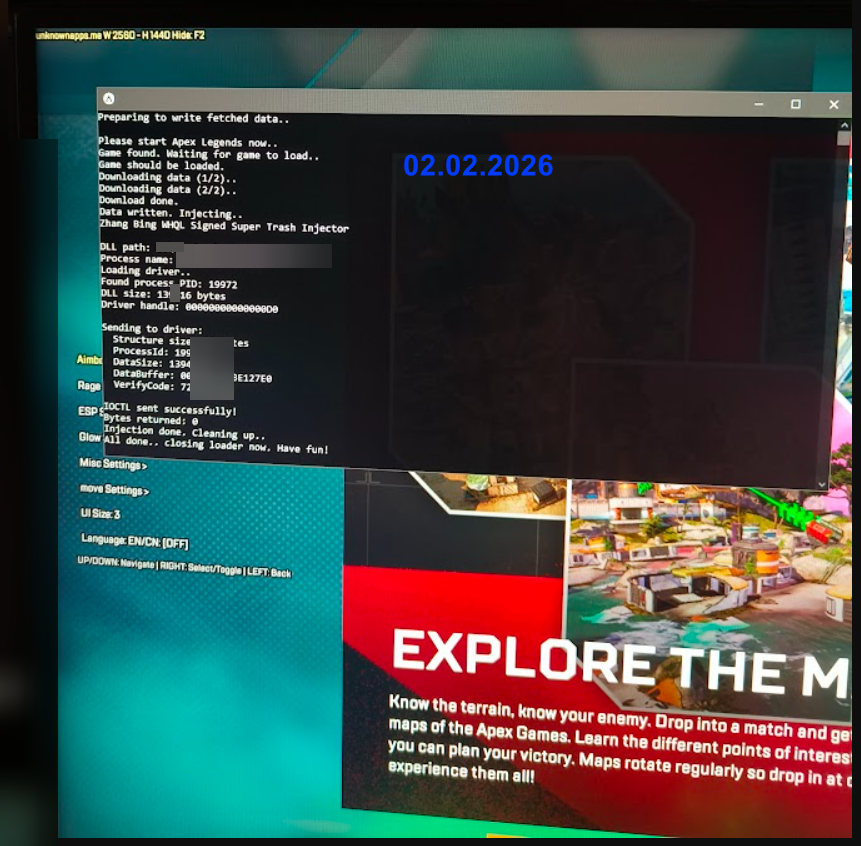Viewport: 861px width, 846px height.
Task: Maximize the injector console window
Action: pos(796,104)
